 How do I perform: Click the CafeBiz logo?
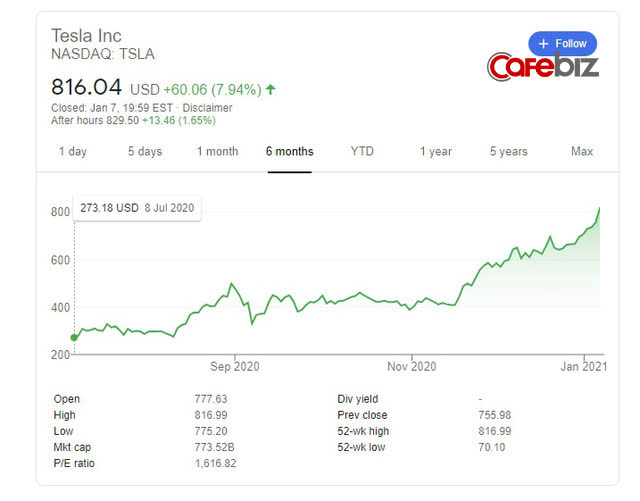(x=542, y=68)
